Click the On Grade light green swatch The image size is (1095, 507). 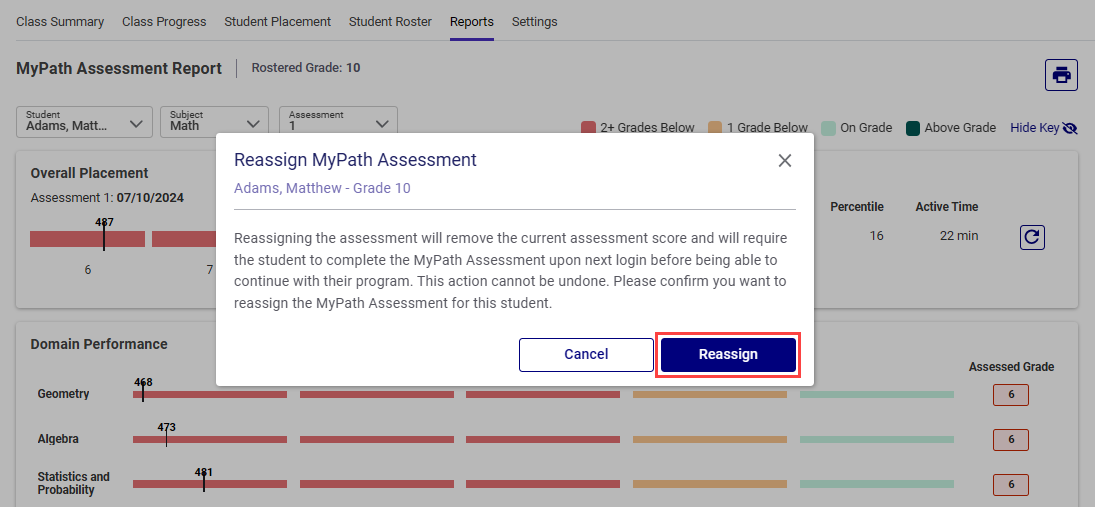point(828,128)
